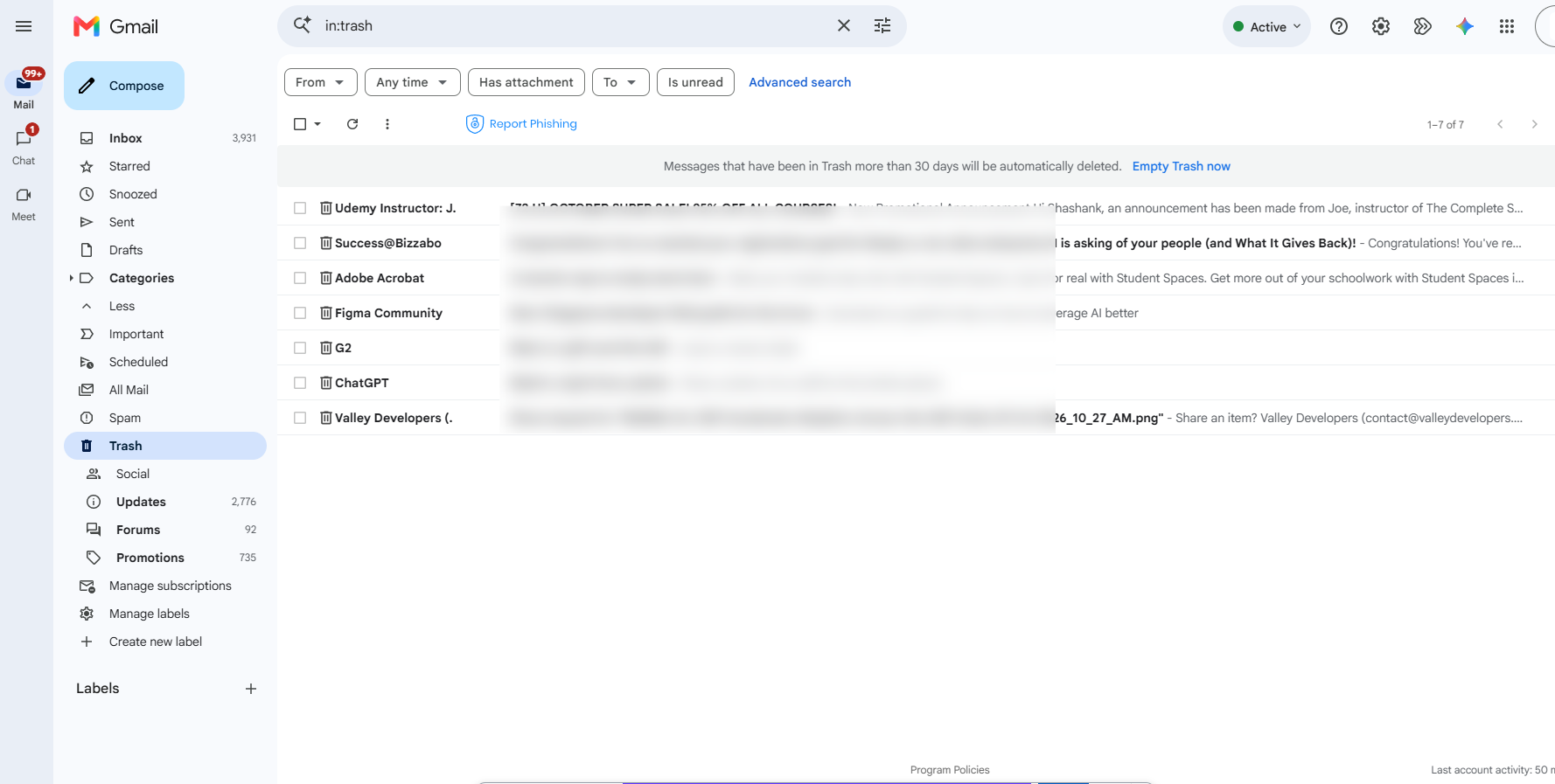Select the Adobe Acrobat email checkbox
Image resolution: width=1555 pixels, height=784 pixels.
tap(300, 278)
